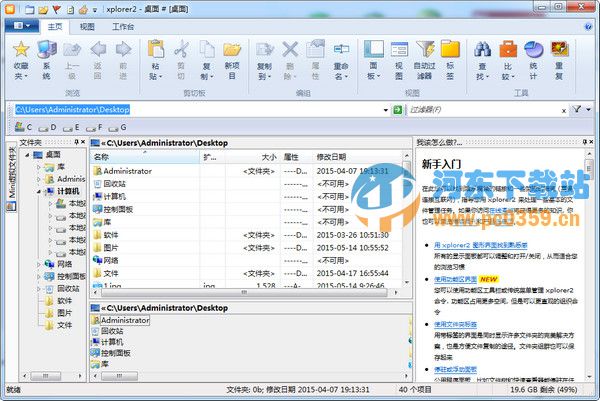Click the 删除 delete X icon
This screenshot has width=600, height=401.
pyautogui.click(x=290, y=49)
